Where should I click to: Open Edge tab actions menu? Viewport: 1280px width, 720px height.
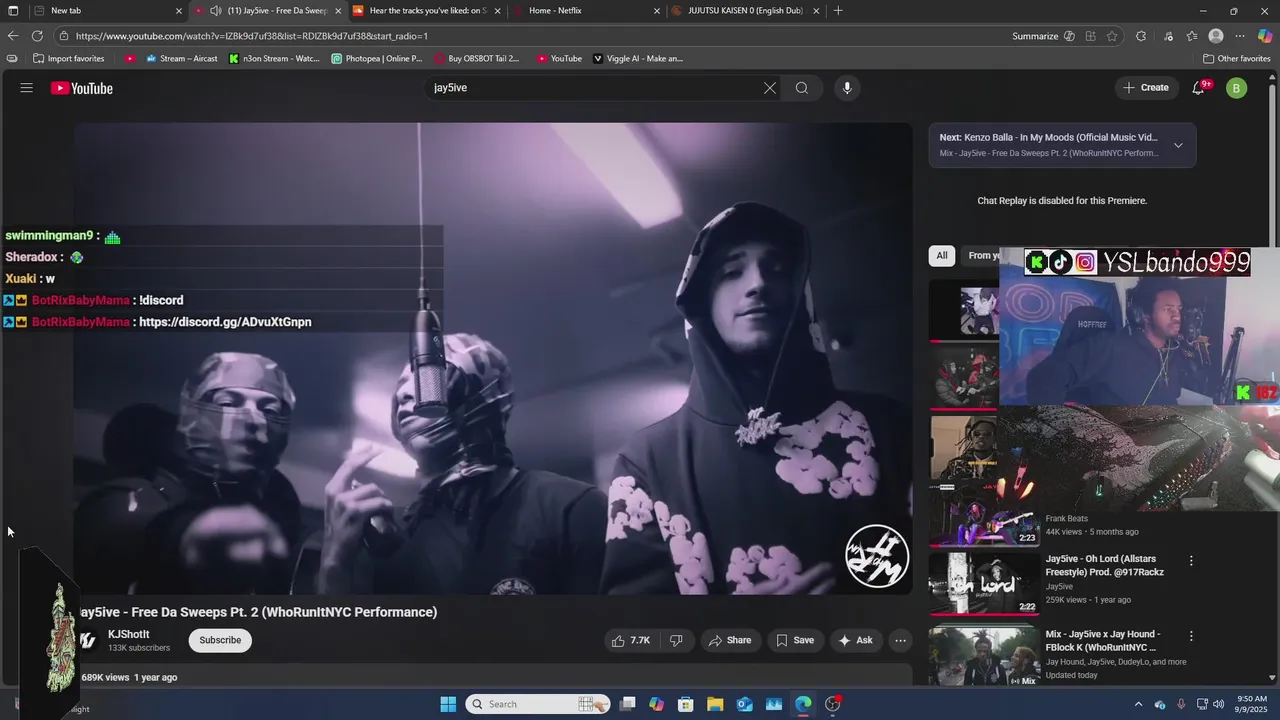pos(13,10)
